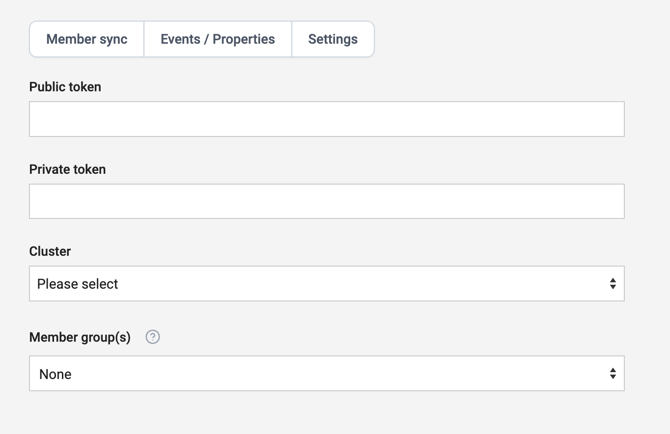This screenshot has height=434, width=670.
Task: Click the Cluster field label
Action: tap(50, 251)
